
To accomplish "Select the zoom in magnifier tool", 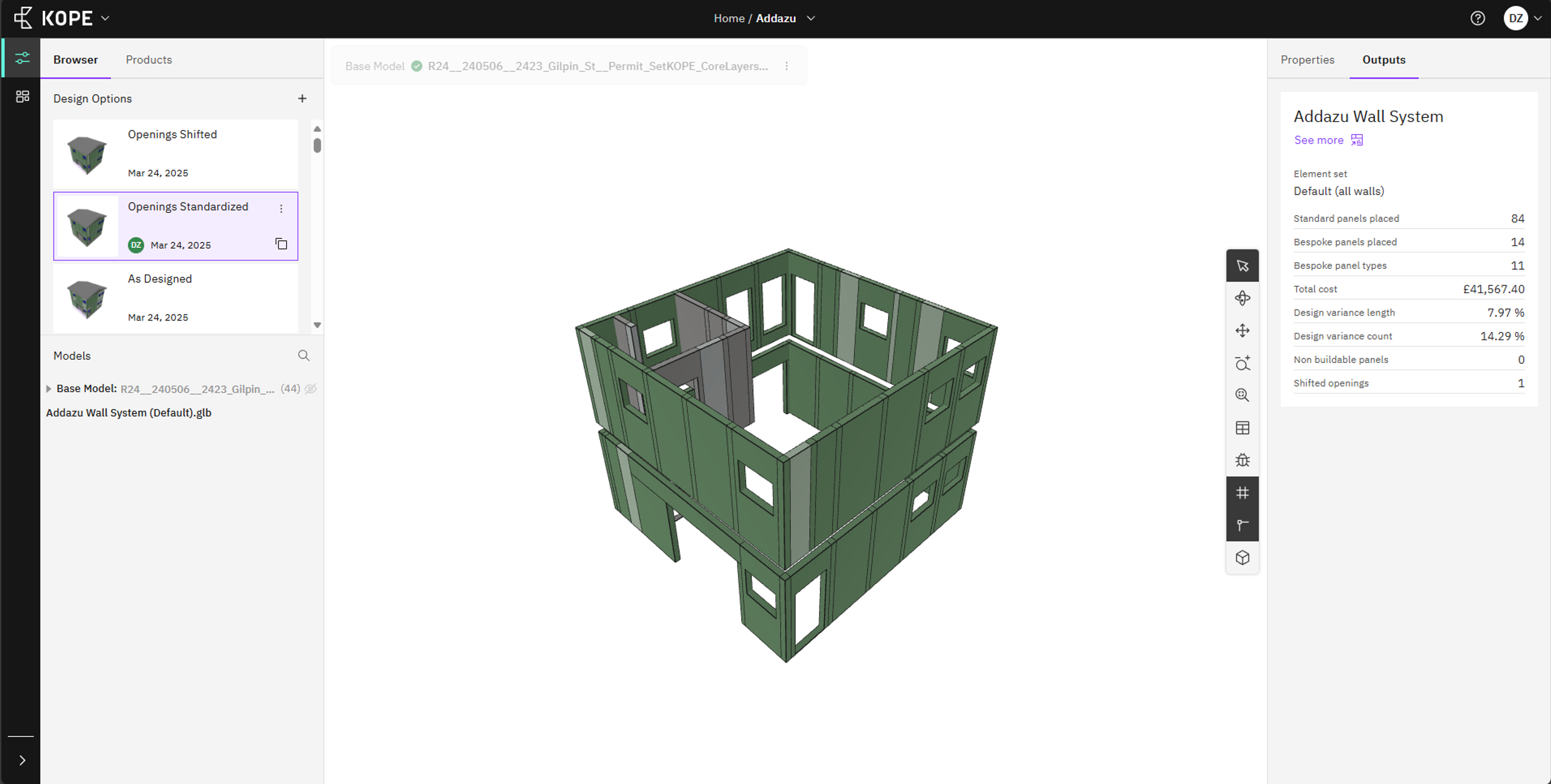I will coord(1242,395).
